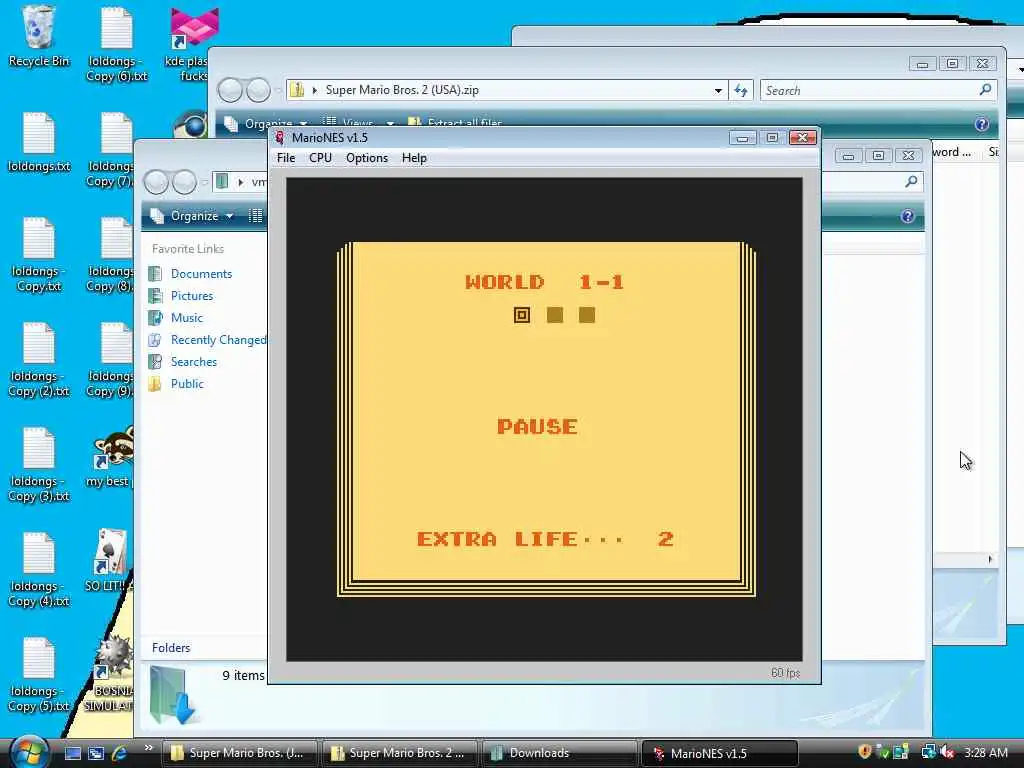Click Forward button in zip Explorer window

point(258,90)
